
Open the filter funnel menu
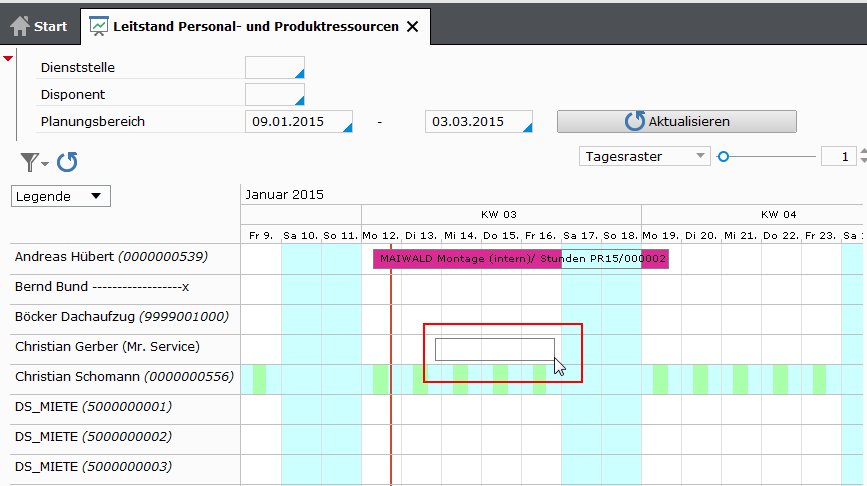pyautogui.click(x=34, y=161)
